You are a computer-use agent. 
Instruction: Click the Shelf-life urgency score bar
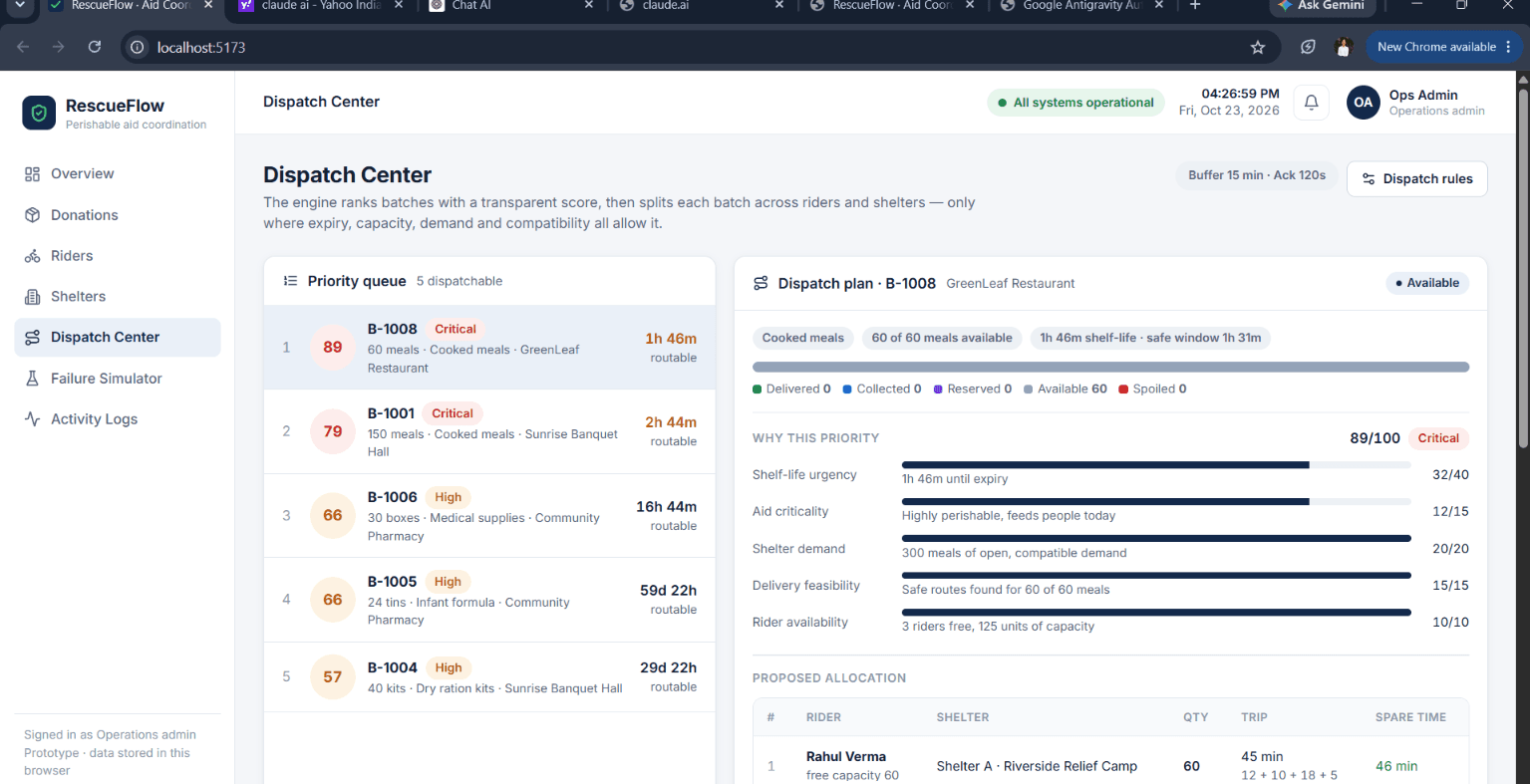(1156, 464)
